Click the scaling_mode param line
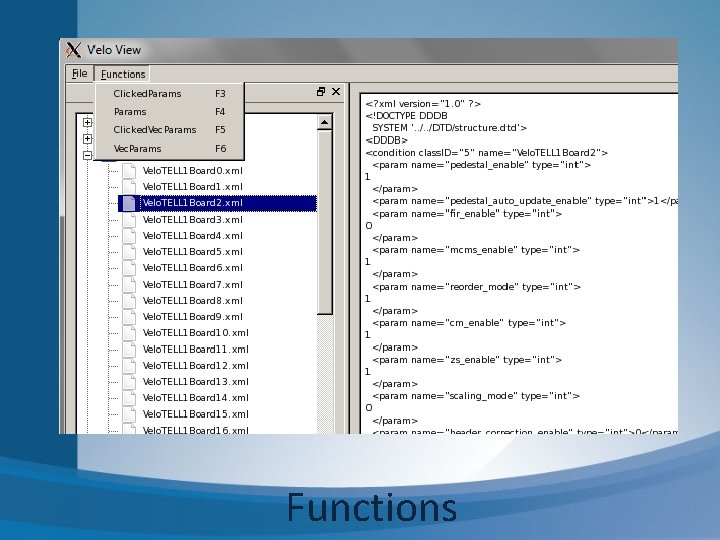 (476, 396)
